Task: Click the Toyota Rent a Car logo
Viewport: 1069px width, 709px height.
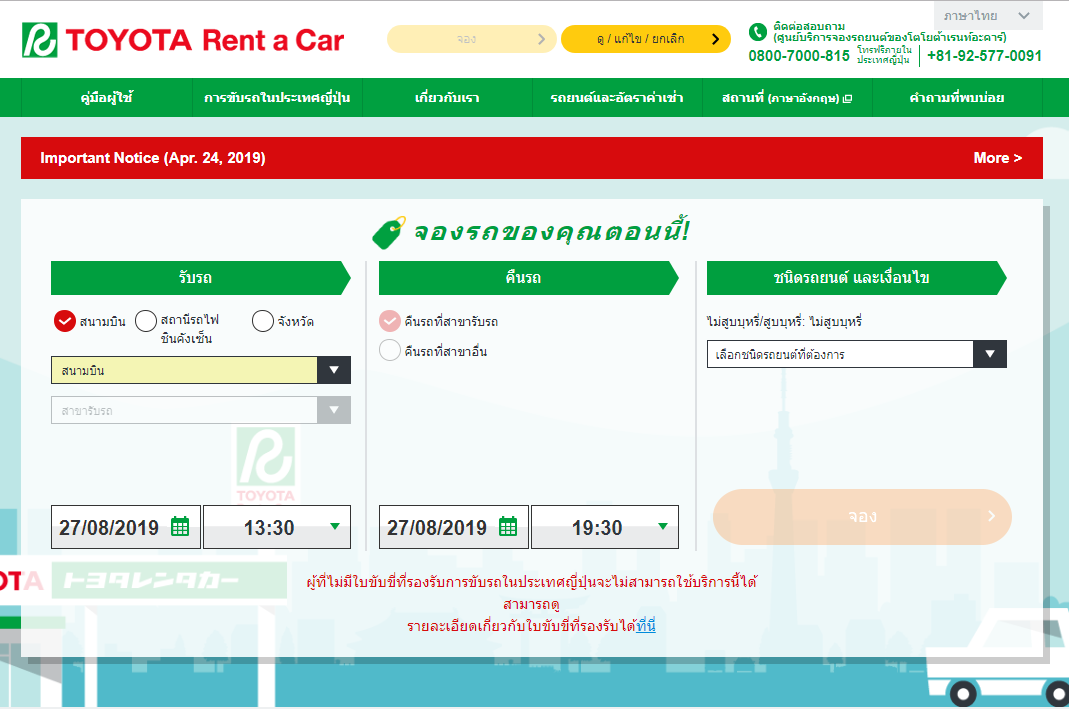Action: coord(183,40)
